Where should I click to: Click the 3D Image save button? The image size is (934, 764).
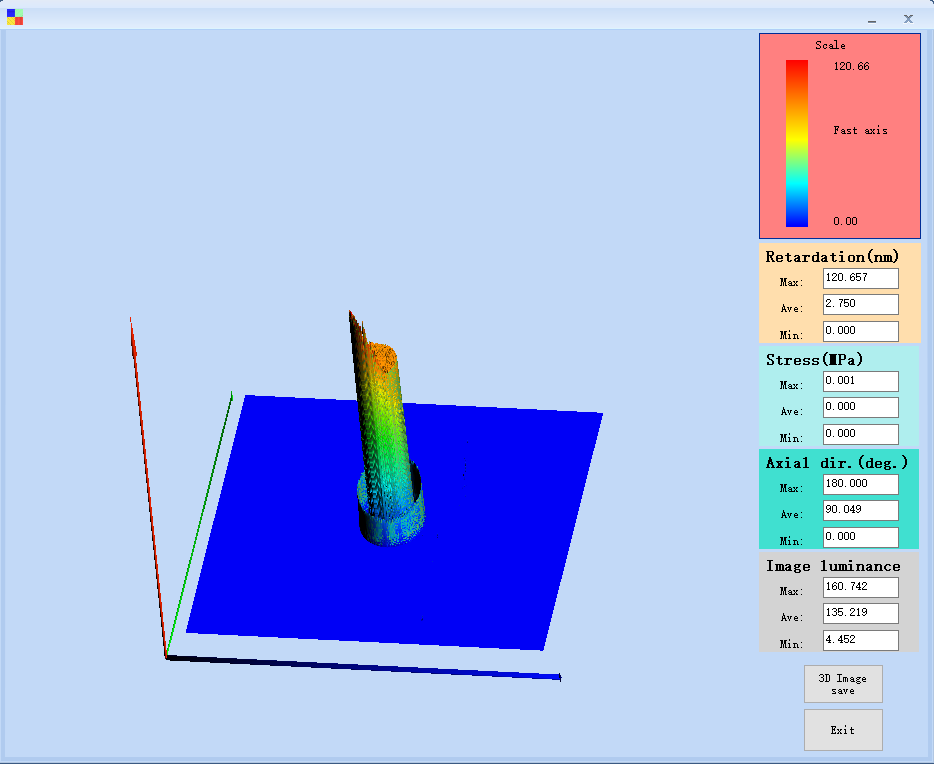[x=843, y=684]
